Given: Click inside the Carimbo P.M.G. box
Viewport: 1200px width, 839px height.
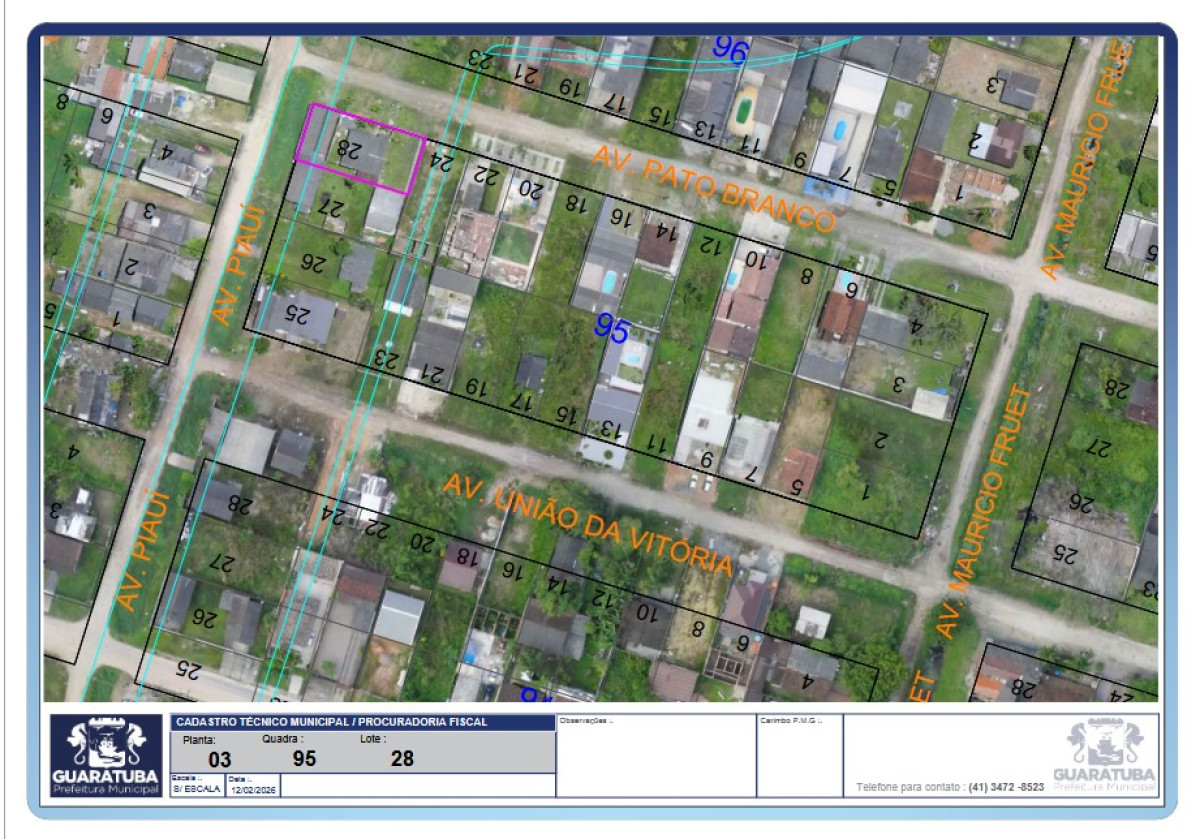Looking at the screenshot, I should click(x=800, y=756).
